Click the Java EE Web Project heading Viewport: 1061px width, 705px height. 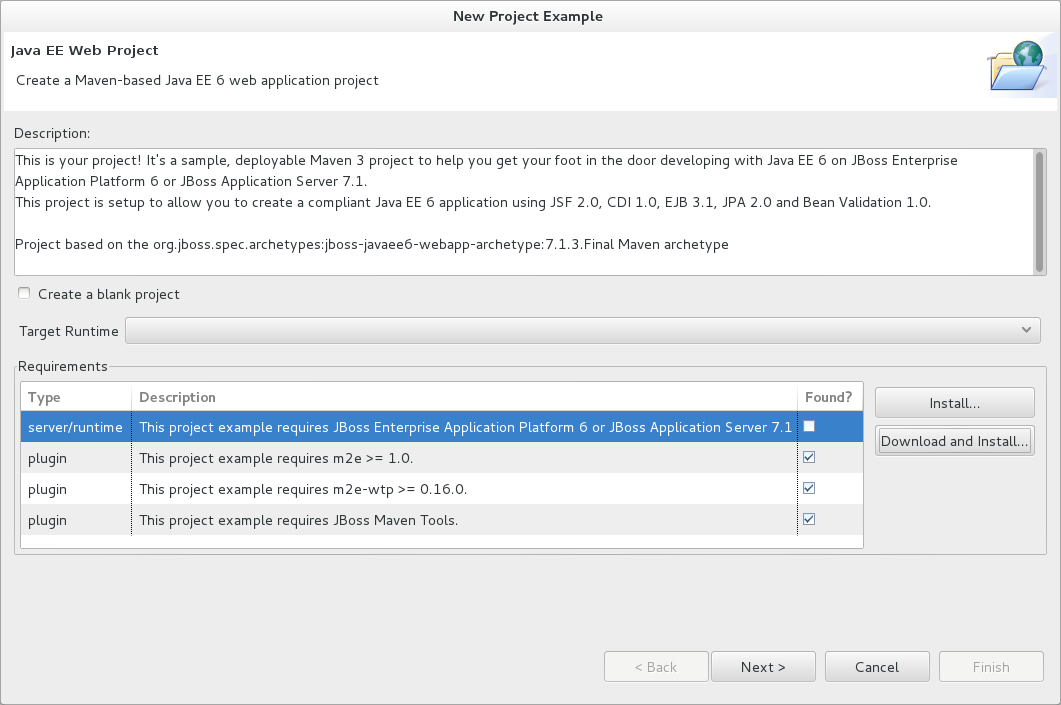coord(85,51)
